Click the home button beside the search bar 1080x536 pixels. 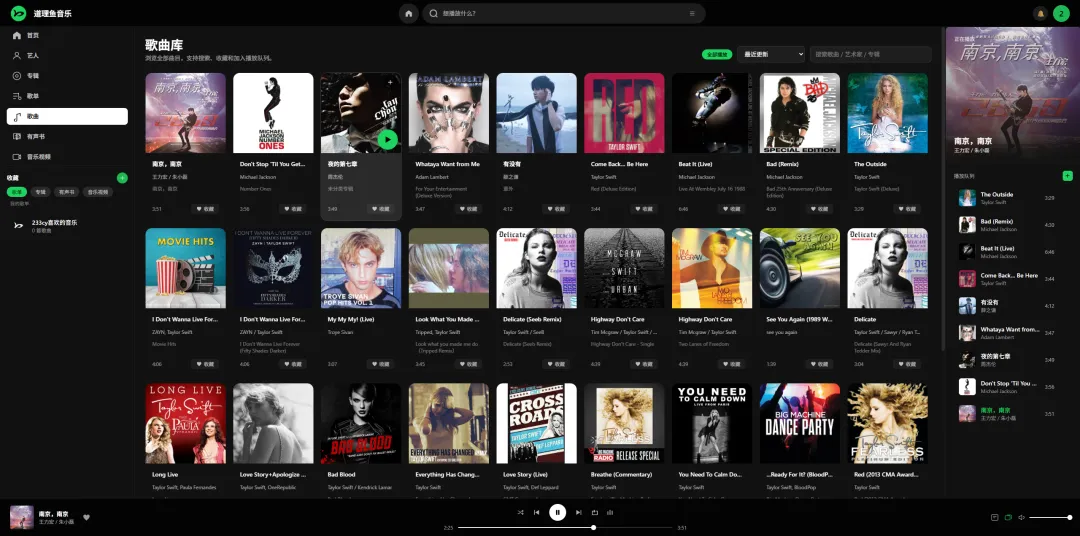408,13
